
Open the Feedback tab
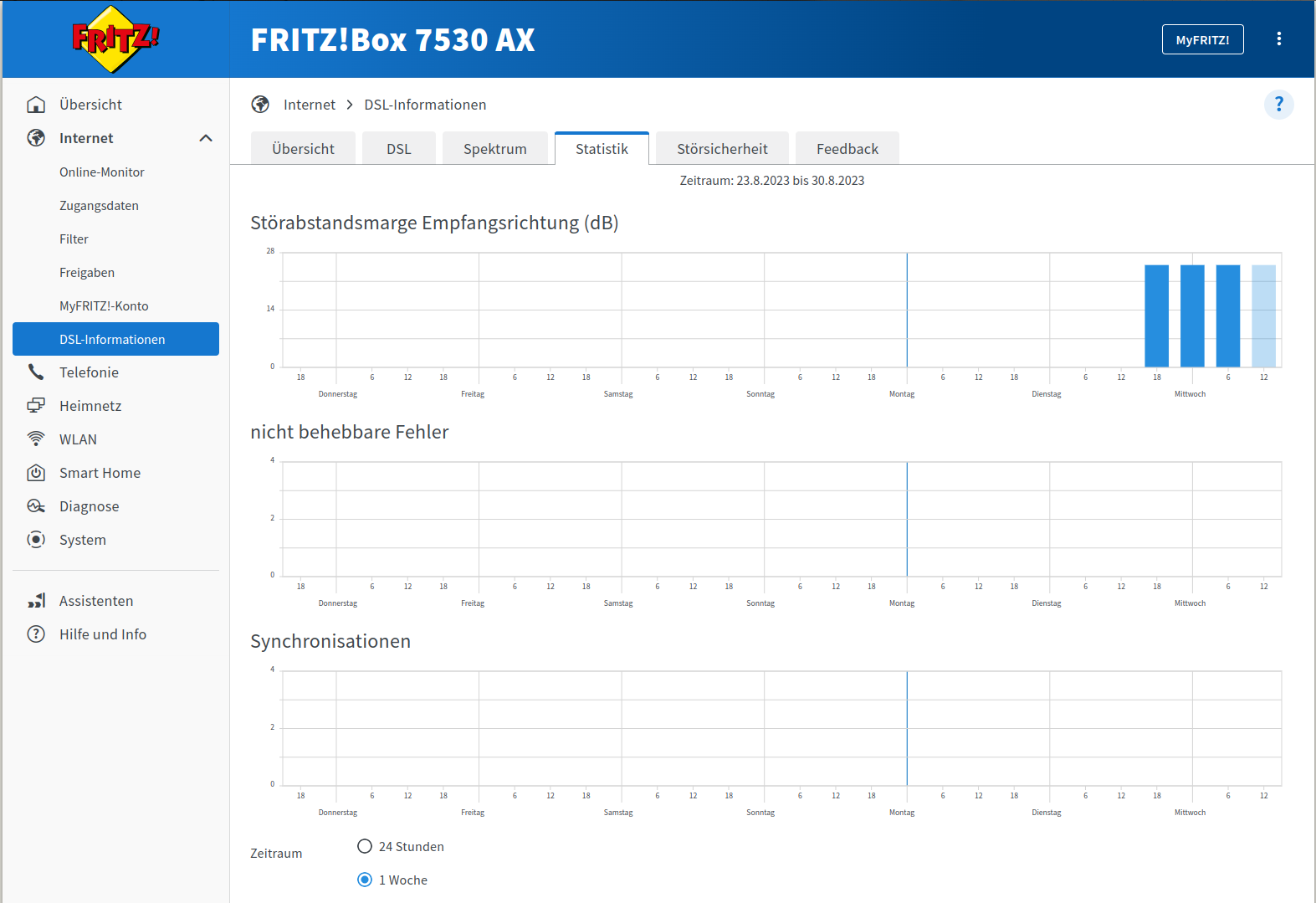(847, 148)
